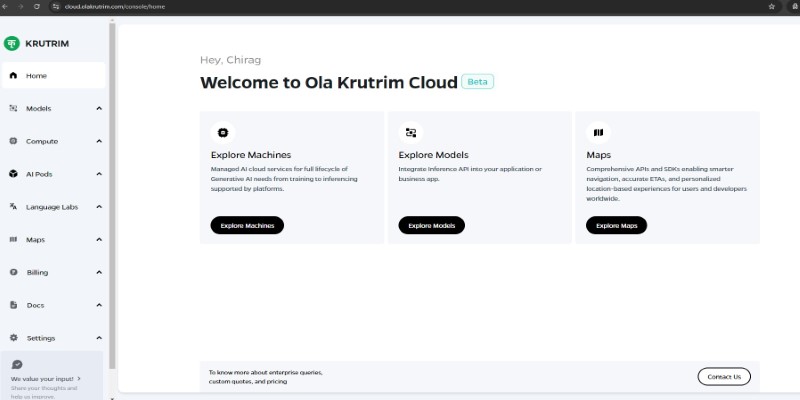800x400 pixels.
Task: Click the Explore Machines card chip icon
Action: pos(223,133)
